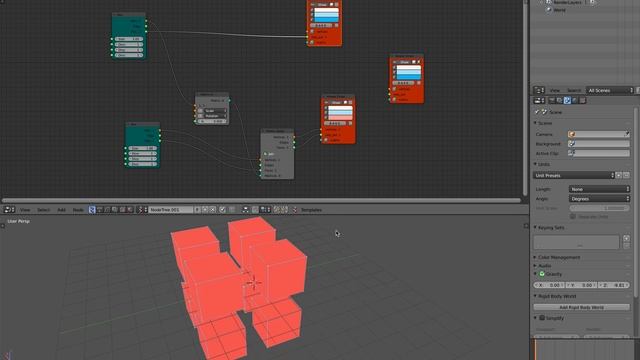Select the Scene properties tab icon
Viewport: 640px width, 360px height.
tap(567, 100)
